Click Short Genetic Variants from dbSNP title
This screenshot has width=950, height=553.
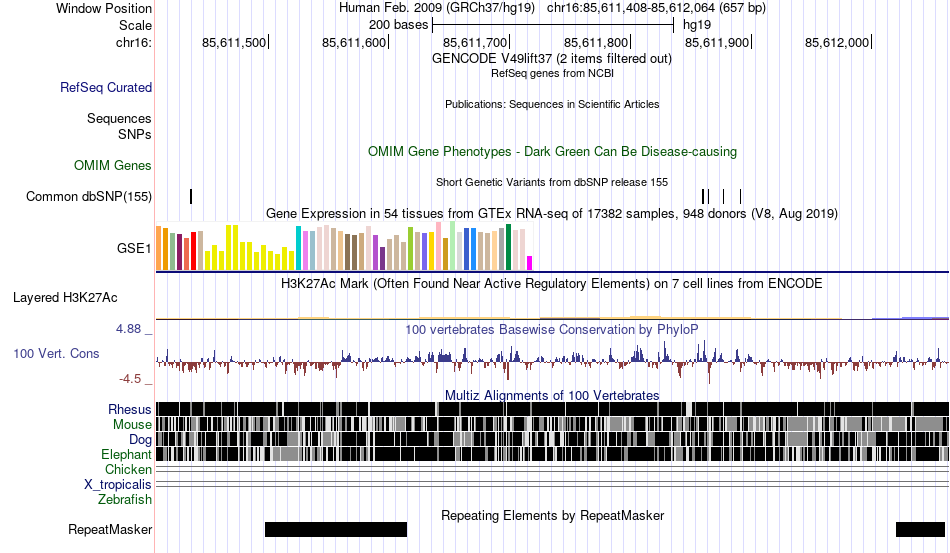pos(552,182)
